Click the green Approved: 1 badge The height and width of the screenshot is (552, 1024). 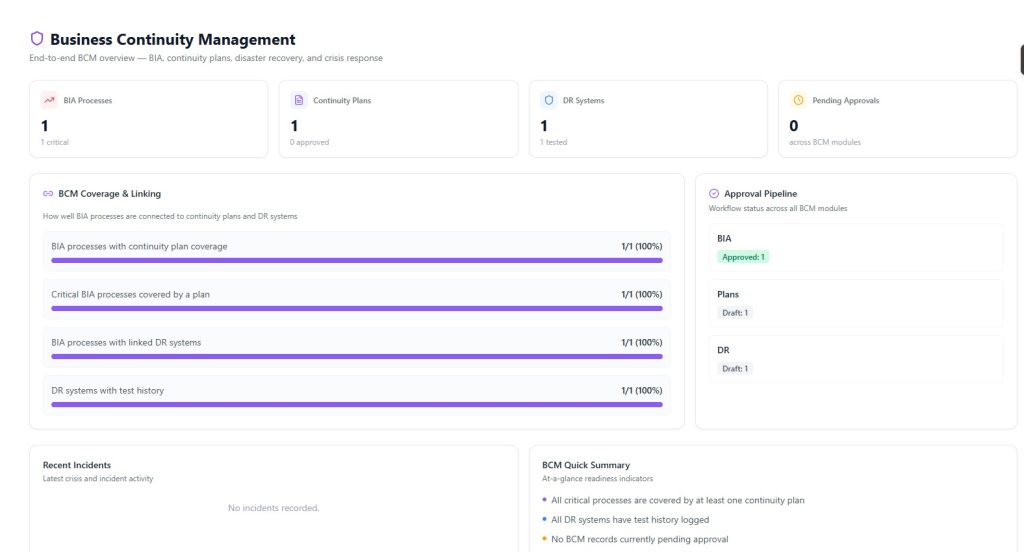click(x=743, y=257)
